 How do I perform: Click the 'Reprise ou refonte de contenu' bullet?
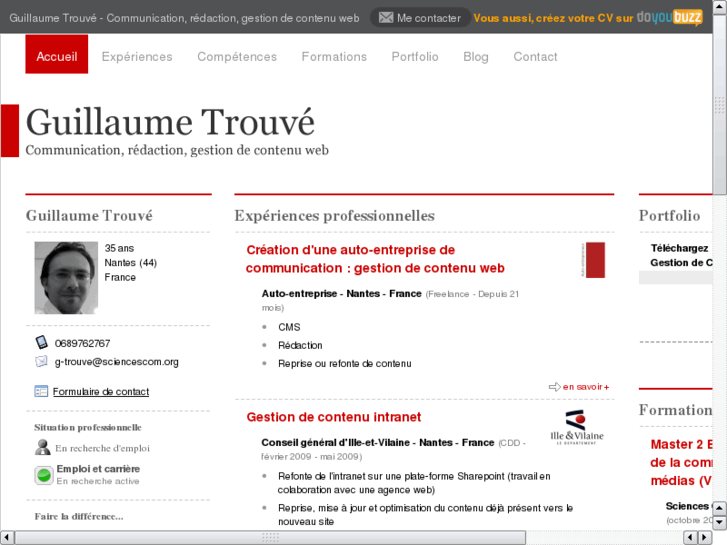point(344,363)
